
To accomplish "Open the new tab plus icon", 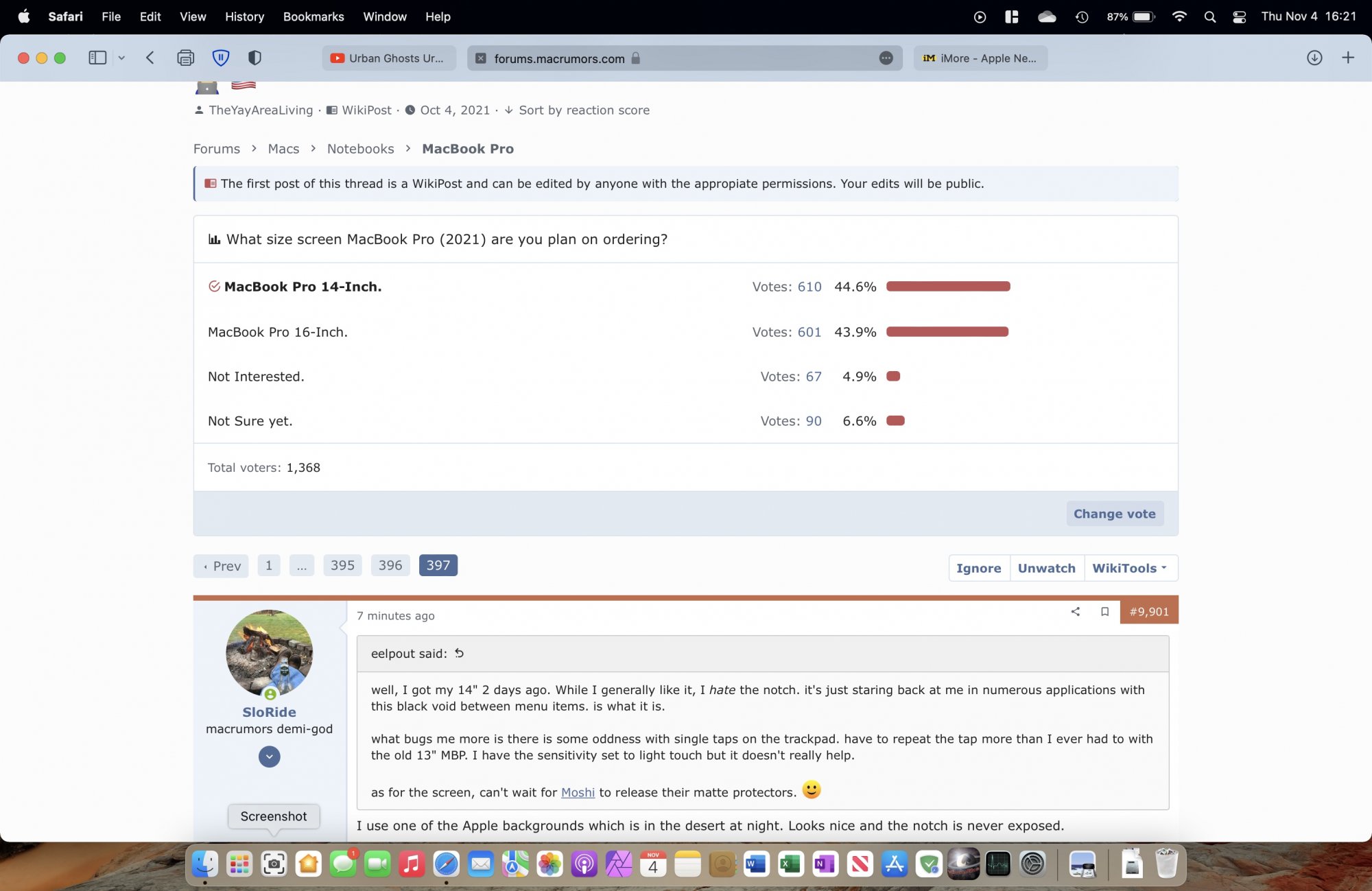I will (x=1347, y=58).
